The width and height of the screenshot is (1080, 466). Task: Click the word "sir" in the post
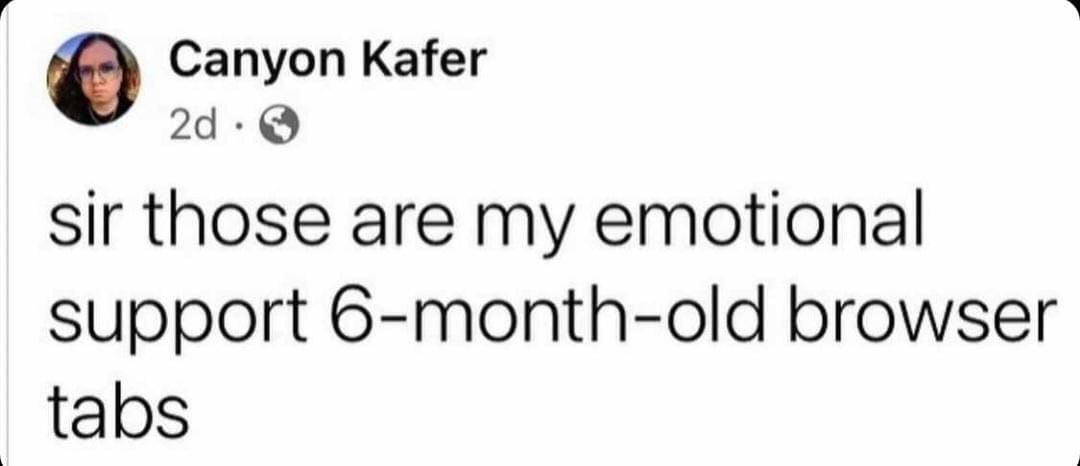click(x=81, y=225)
